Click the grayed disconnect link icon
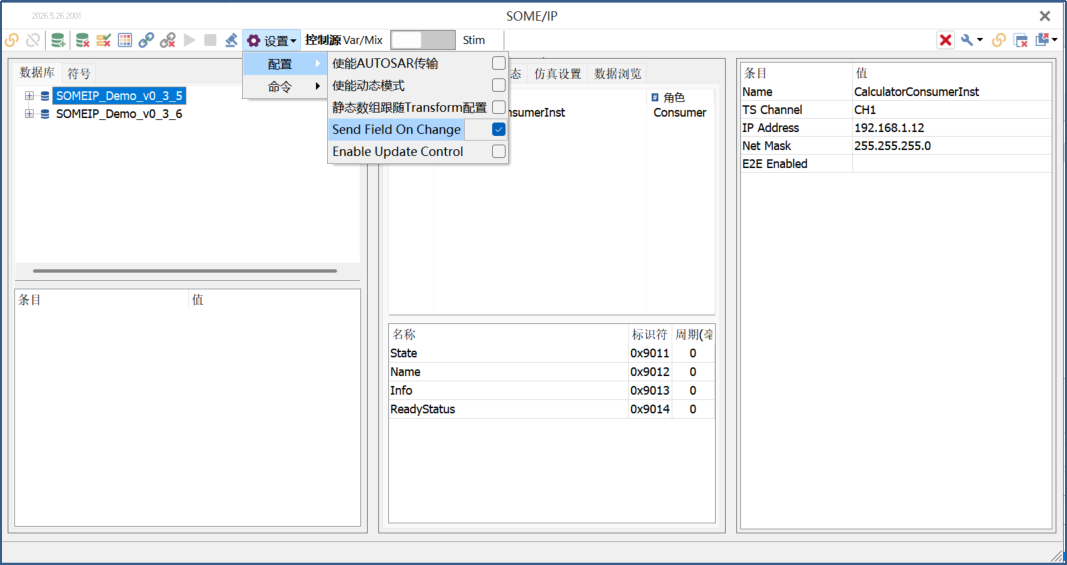This screenshot has height=565, width=1067. point(33,40)
